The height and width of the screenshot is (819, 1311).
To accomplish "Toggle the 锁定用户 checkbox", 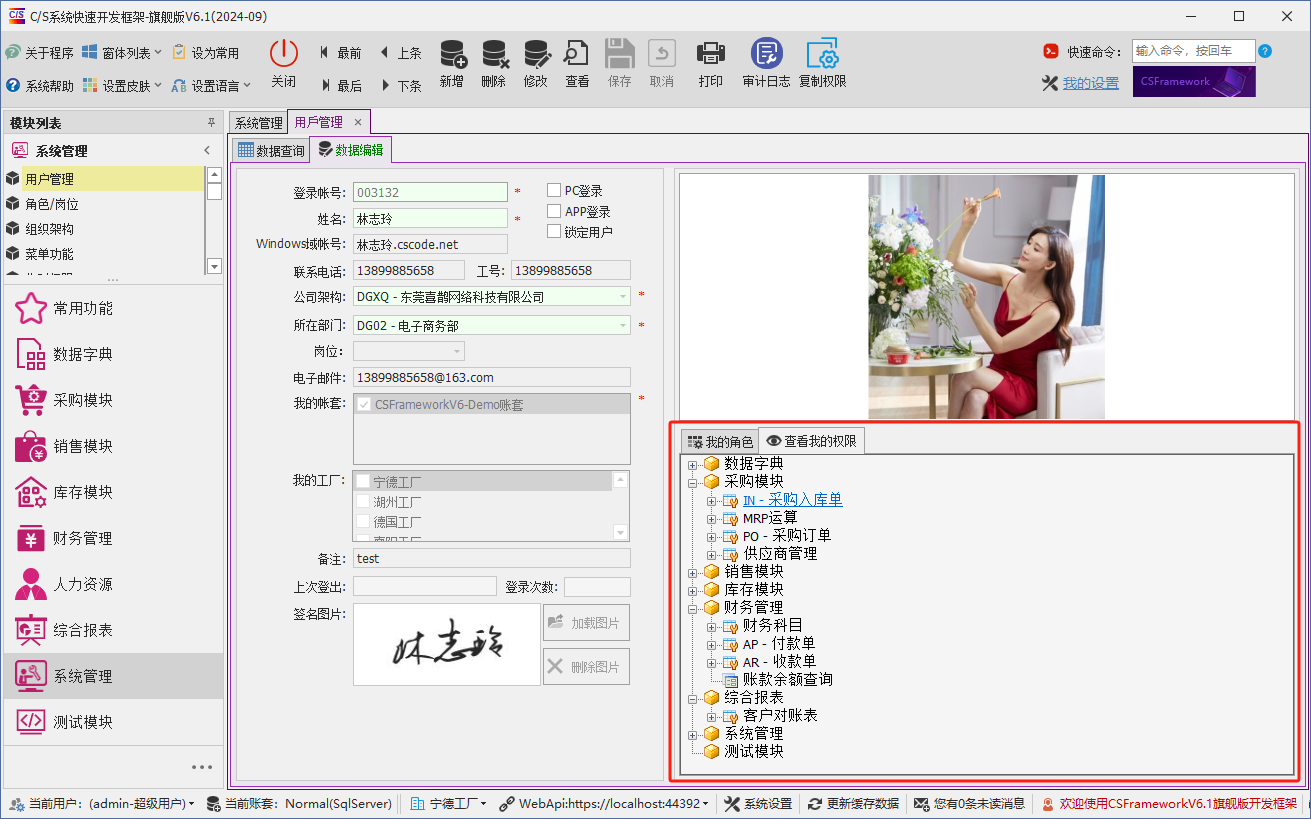I will click(x=554, y=231).
